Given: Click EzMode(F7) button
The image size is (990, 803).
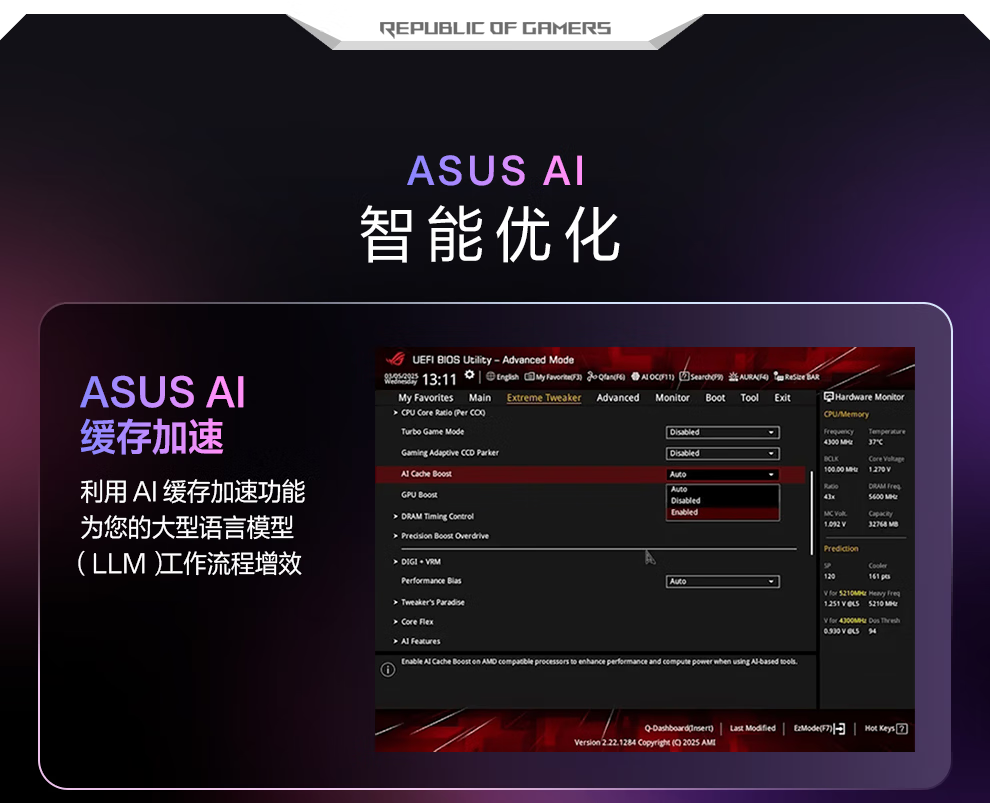Looking at the screenshot, I should (819, 728).
